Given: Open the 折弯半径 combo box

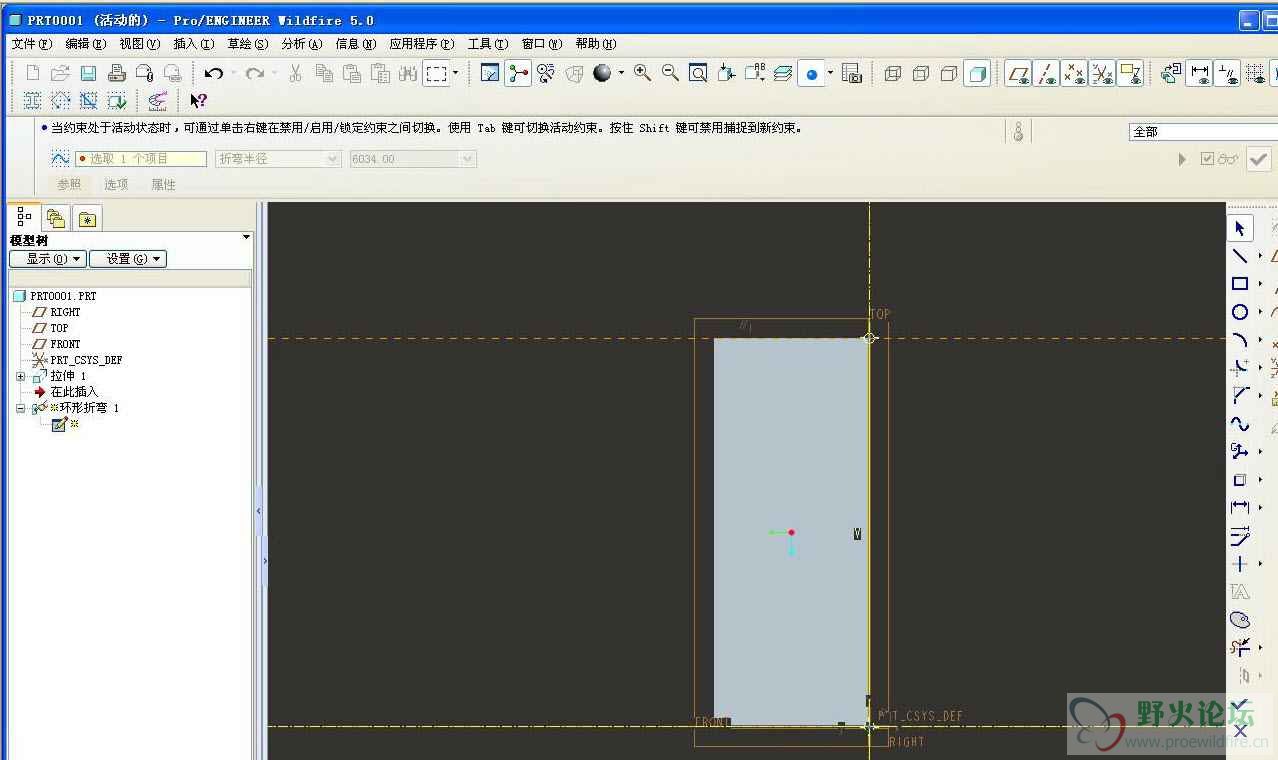Looking at the screenshot, I should tap(279, 159).
